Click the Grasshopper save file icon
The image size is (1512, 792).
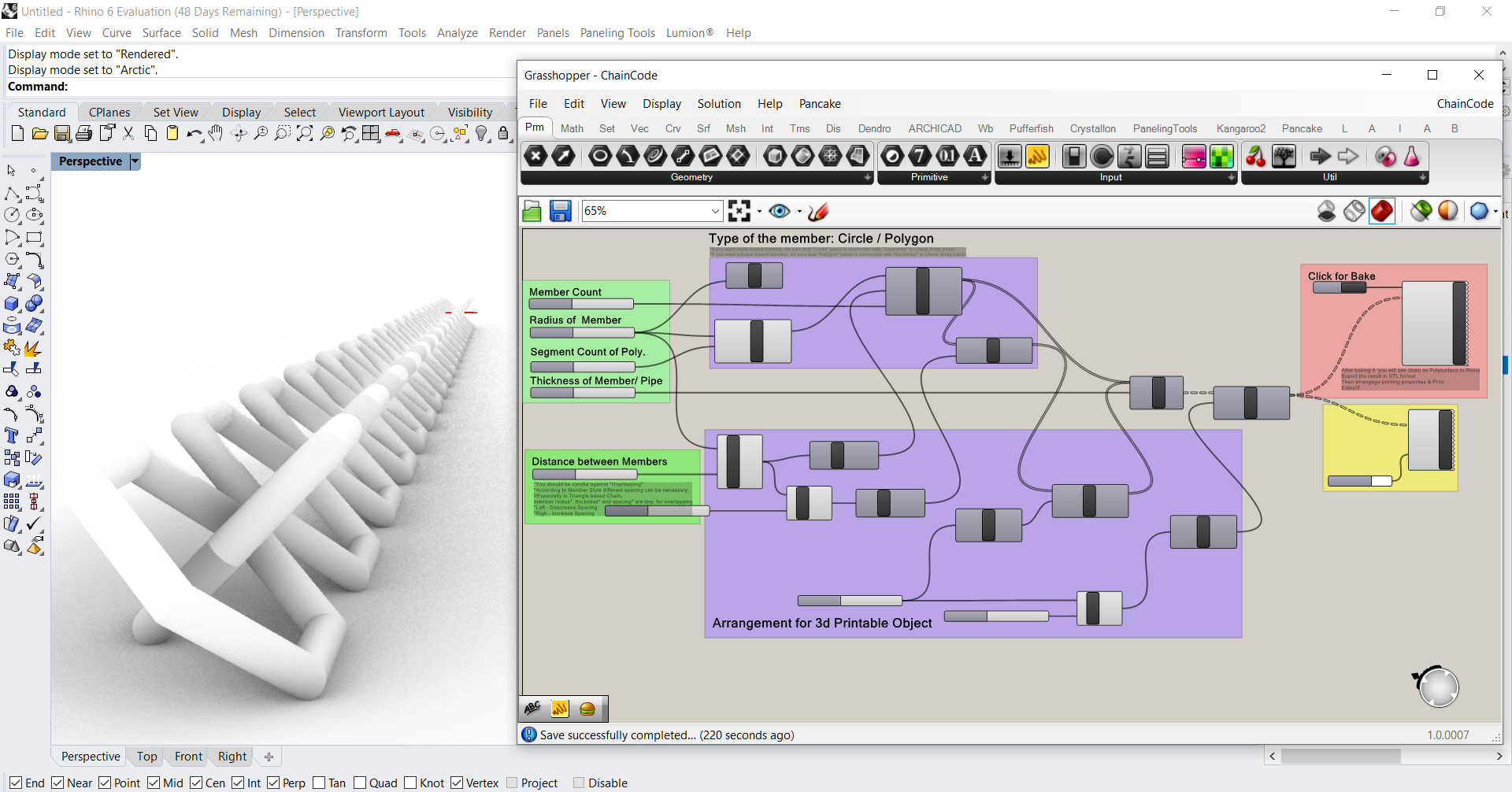pyautogui.click(x=560, y=211)
